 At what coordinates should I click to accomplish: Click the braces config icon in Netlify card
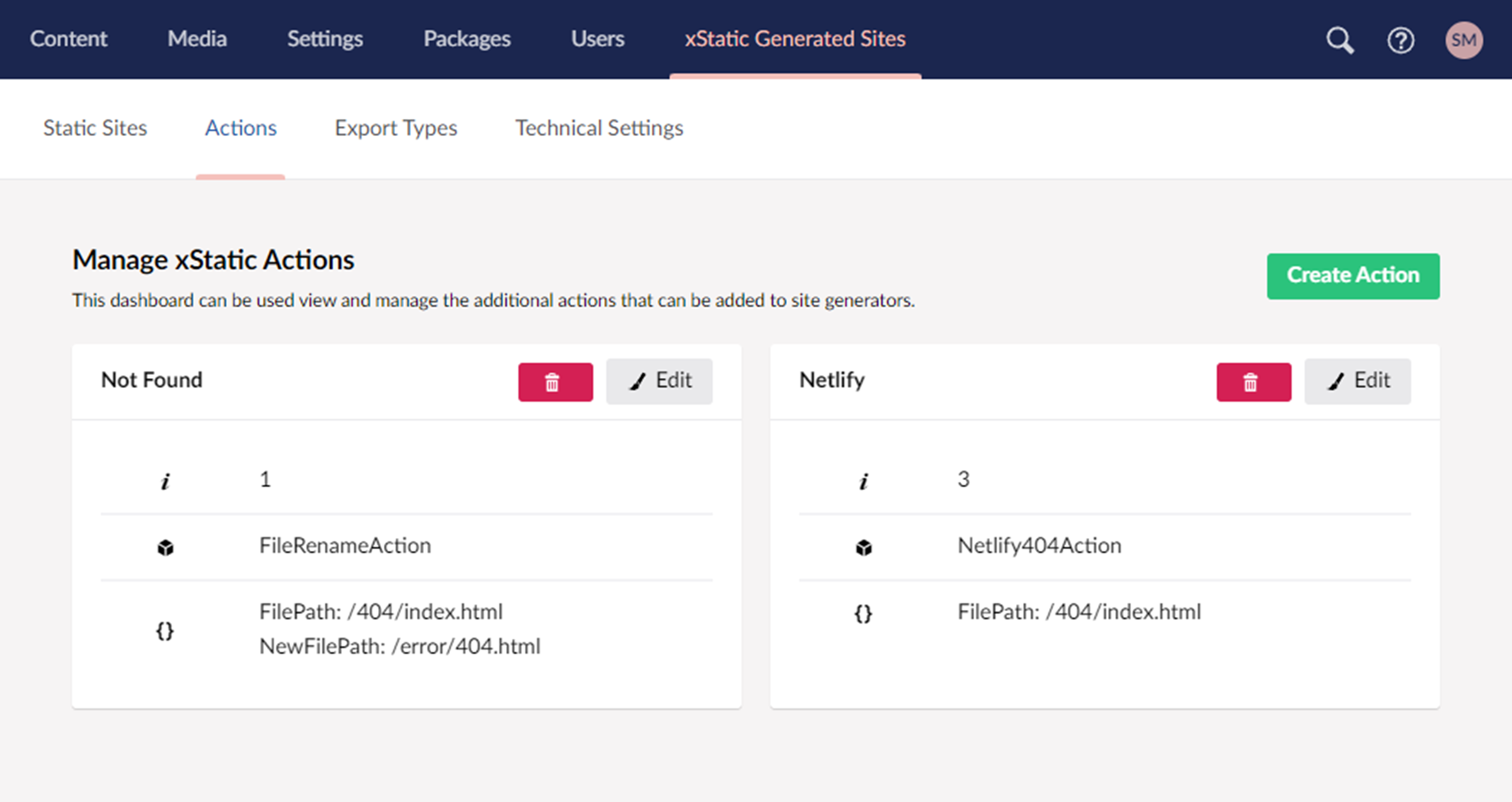pos(863,613)
